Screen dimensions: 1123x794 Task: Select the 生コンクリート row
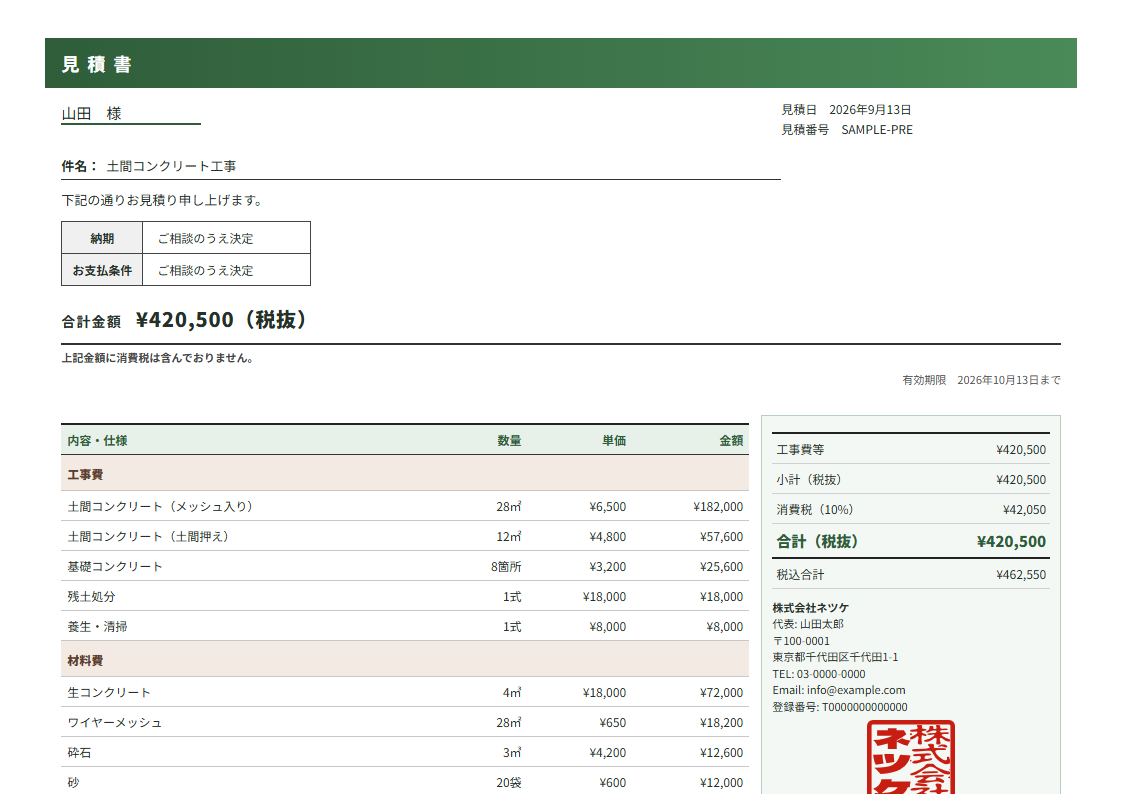(405, 692)
